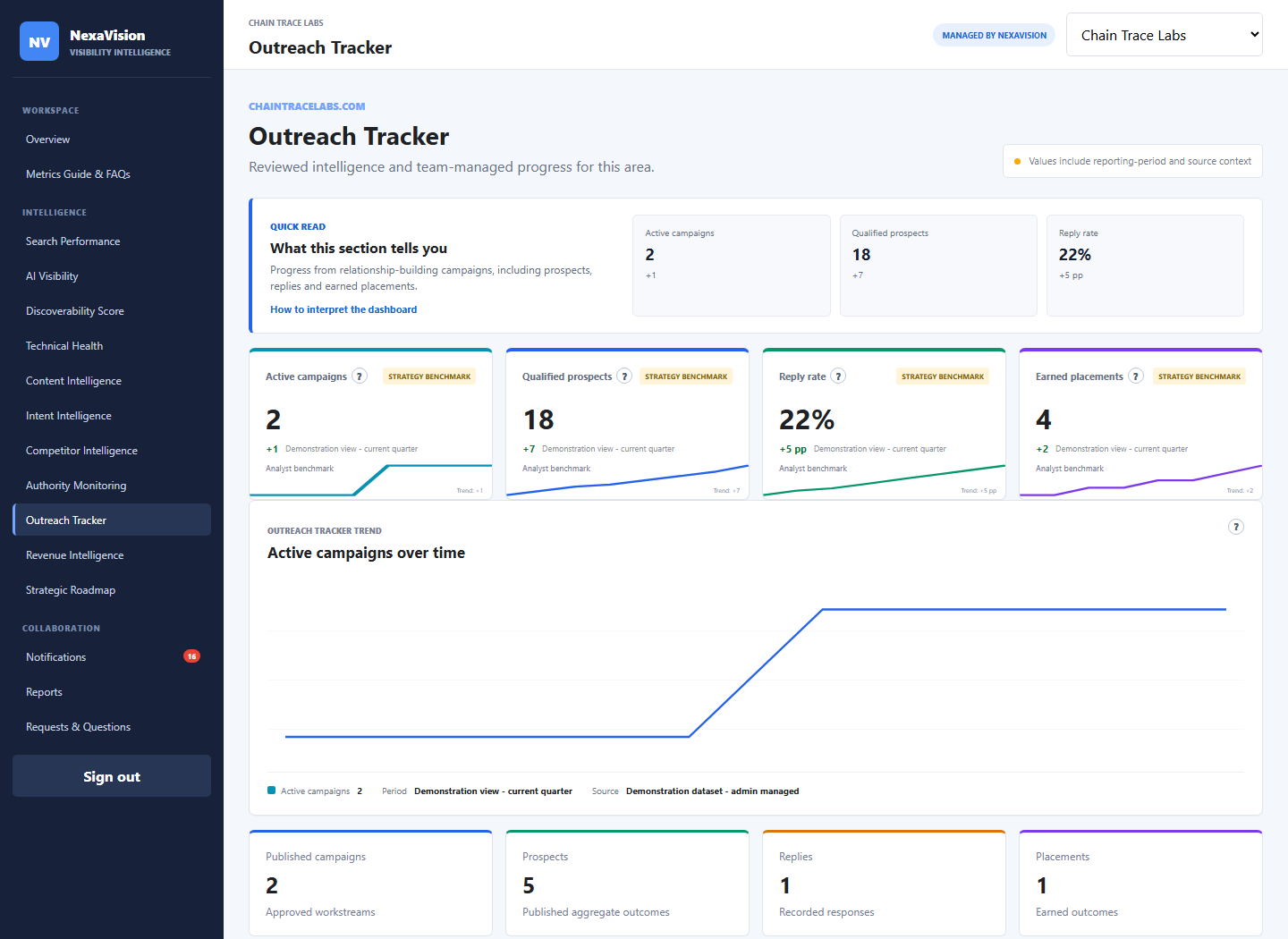Click the Managed by NexaVision badge
The height and width of the screenshot is (939, 1288).
point(994,35)
